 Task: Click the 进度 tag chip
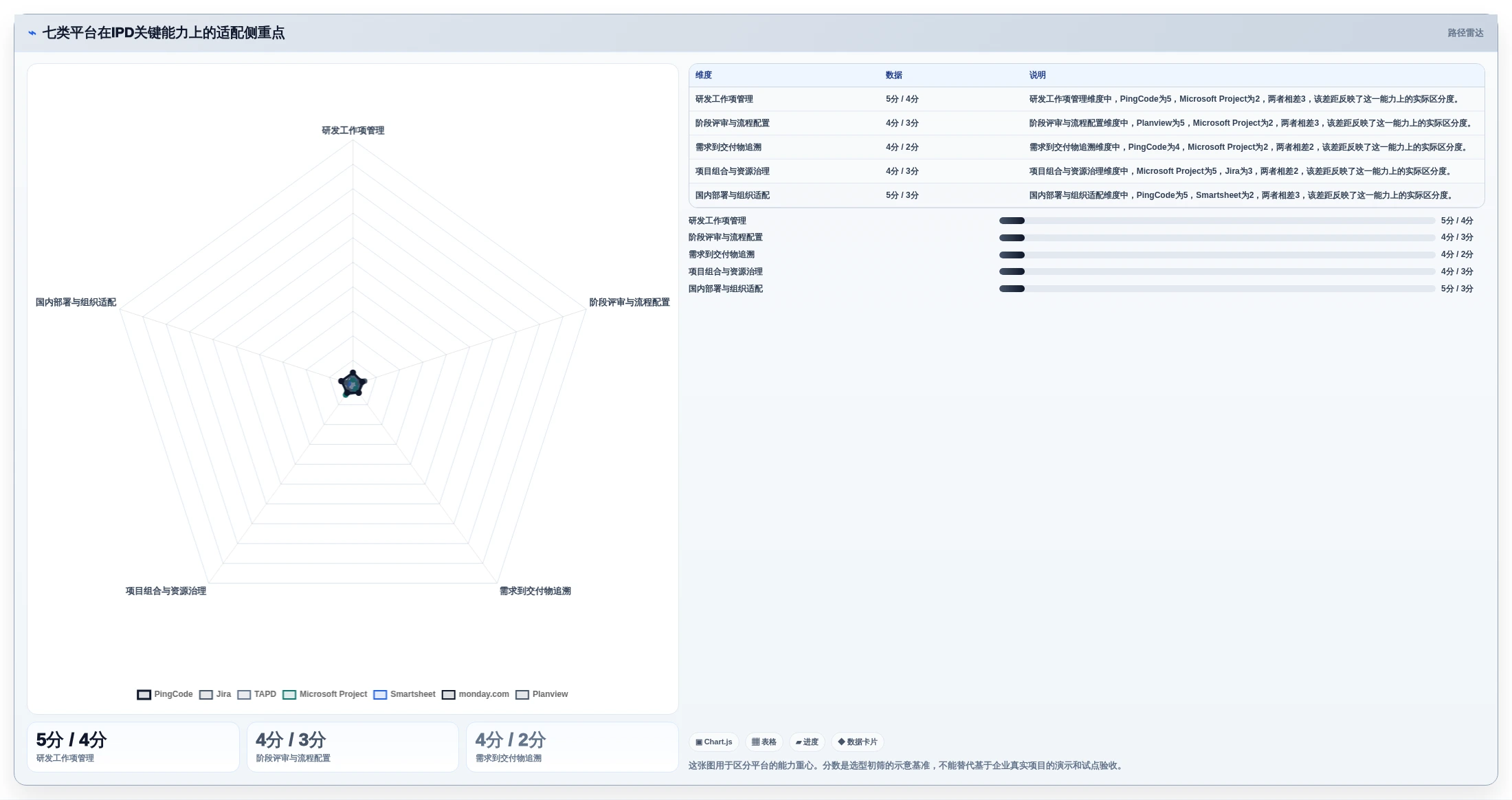[x=807, y=742]
